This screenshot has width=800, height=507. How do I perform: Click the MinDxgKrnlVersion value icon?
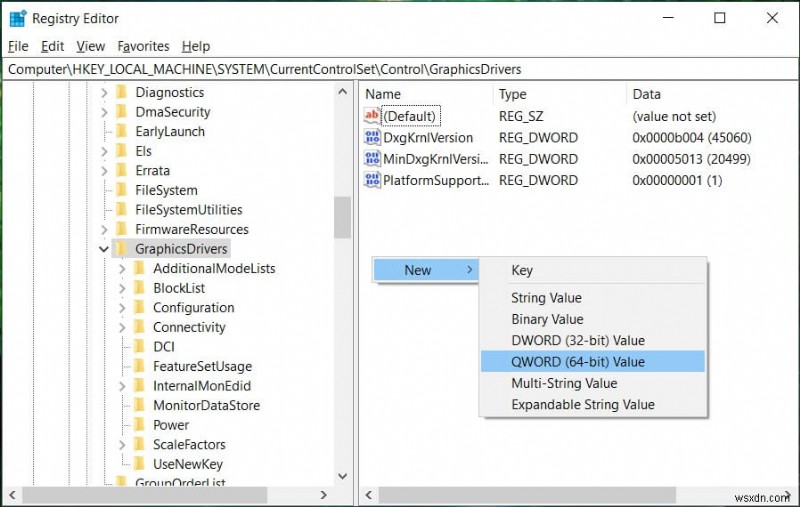click(x=372, y=159)
